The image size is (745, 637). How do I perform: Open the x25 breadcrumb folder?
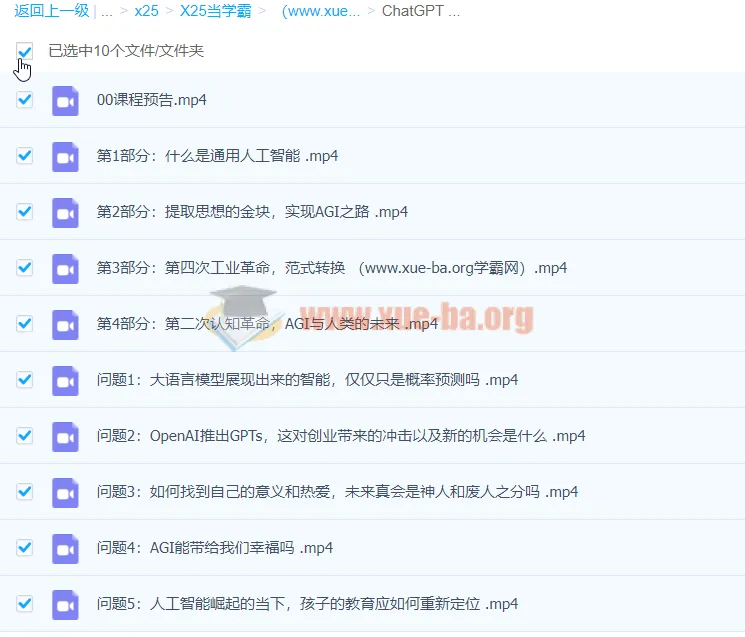pyautogui.click(x=148, y=12)
